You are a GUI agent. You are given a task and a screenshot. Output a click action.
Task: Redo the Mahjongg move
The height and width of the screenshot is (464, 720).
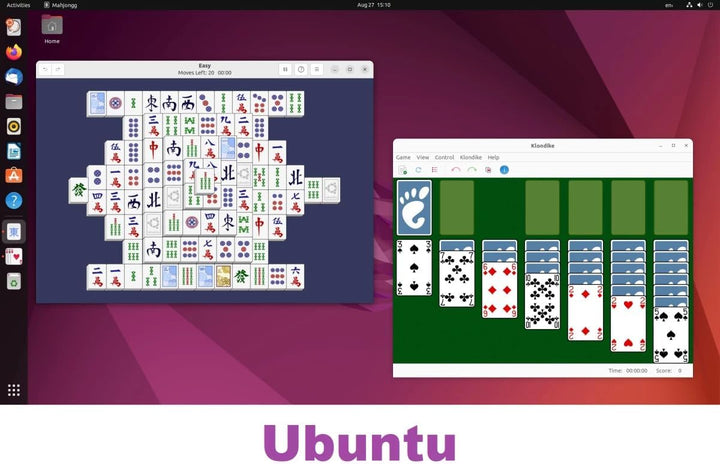click(58, 69)
